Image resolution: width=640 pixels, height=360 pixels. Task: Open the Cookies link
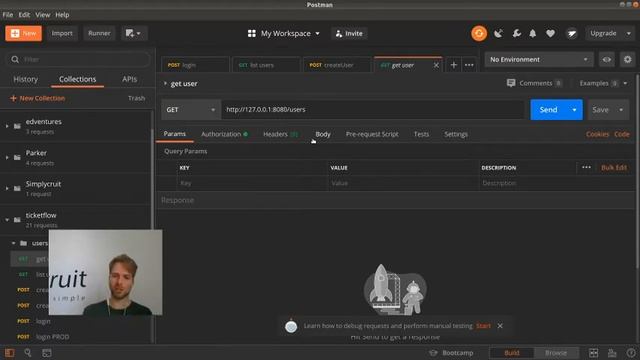click(x=597, y=134)
